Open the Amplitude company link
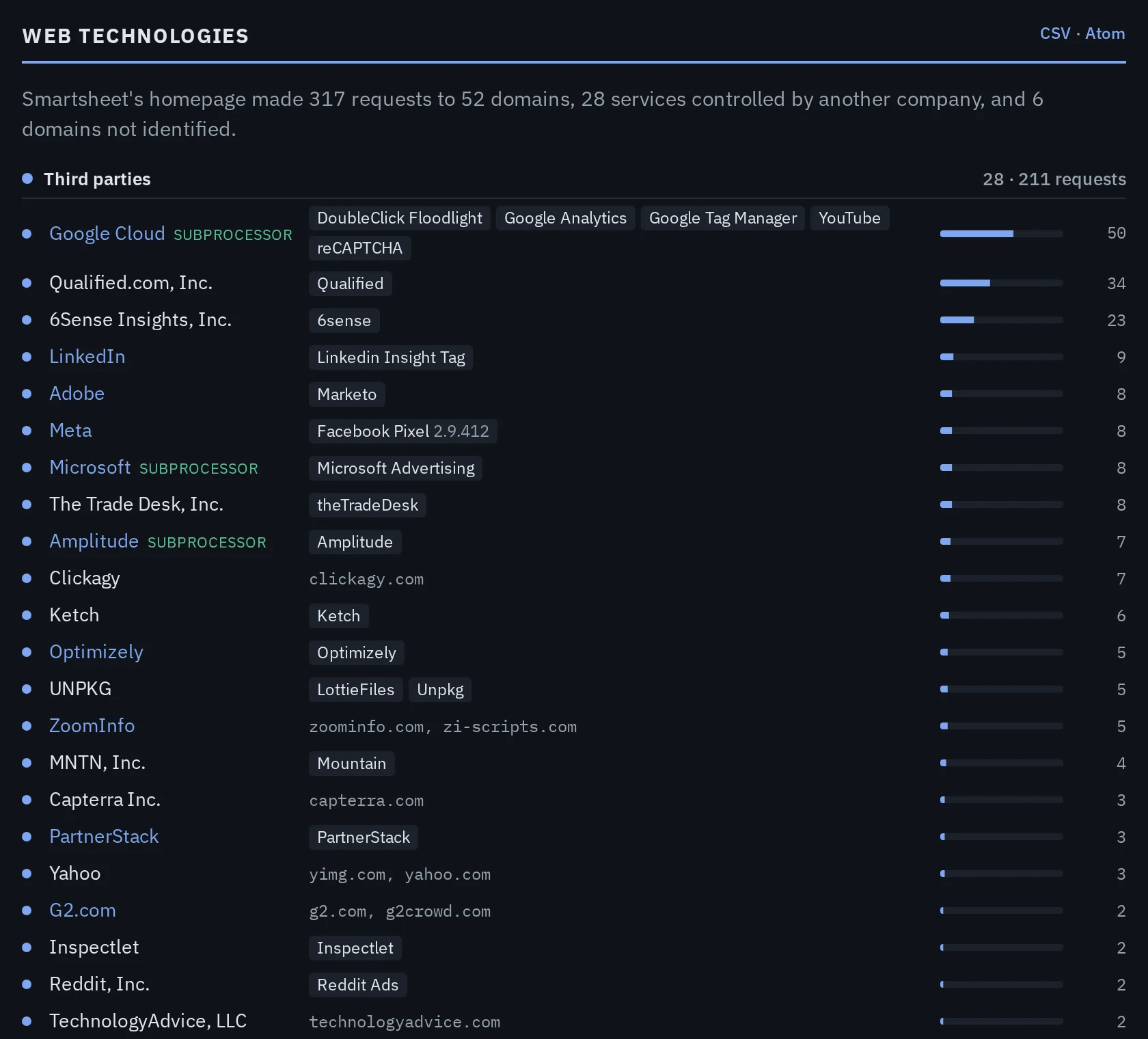 (94, 541)
